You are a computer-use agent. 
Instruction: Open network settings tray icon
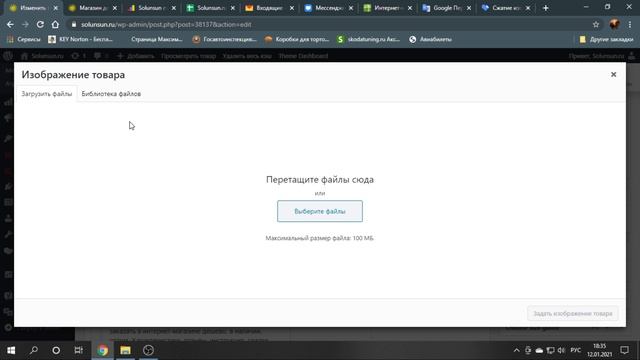pyautogui.click(x=550, y=350)
